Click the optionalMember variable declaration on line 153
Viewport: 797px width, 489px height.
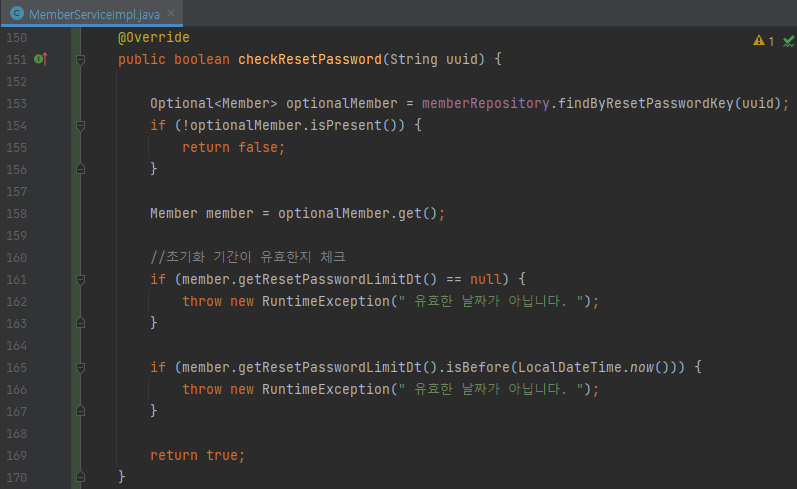point(342,104)
